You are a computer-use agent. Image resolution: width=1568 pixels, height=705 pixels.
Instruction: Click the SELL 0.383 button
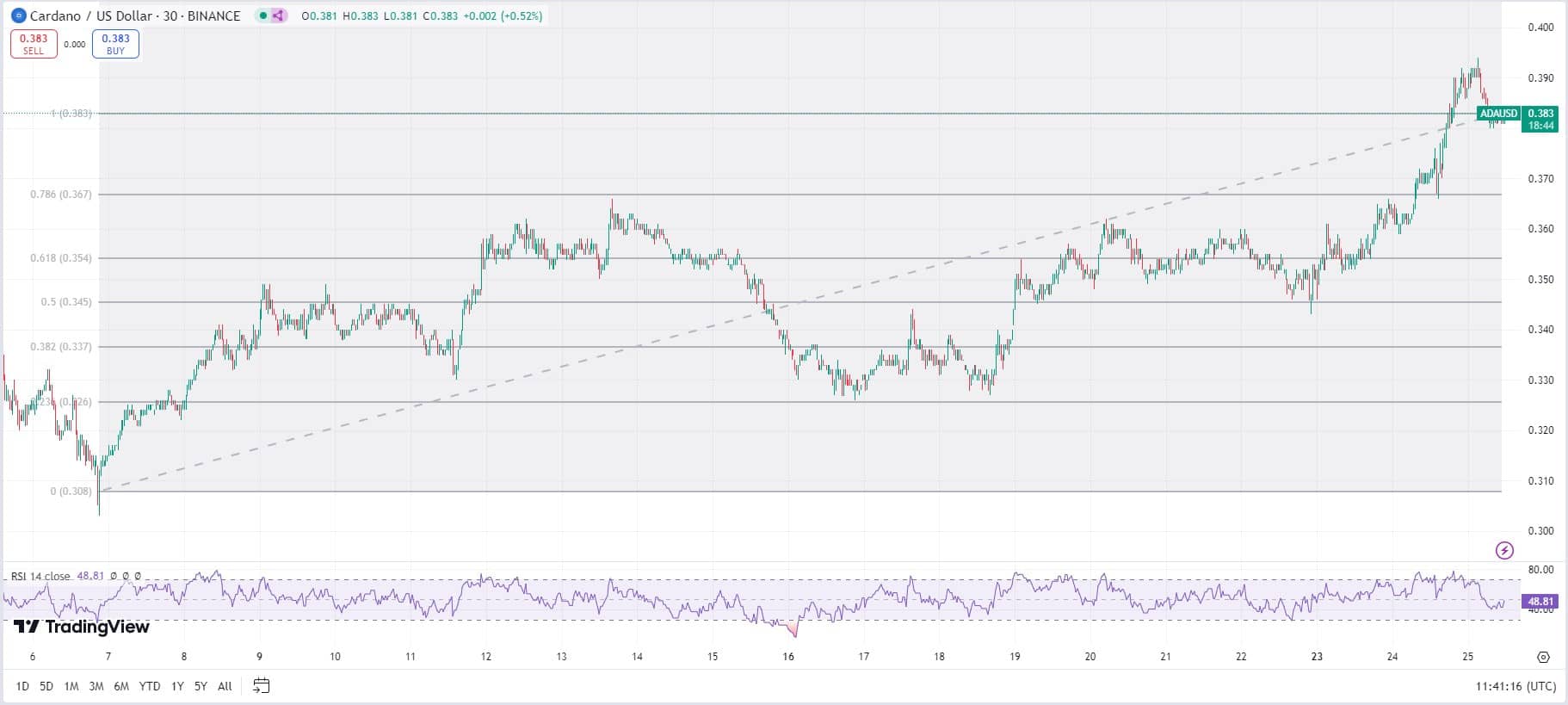pos(34,44)
